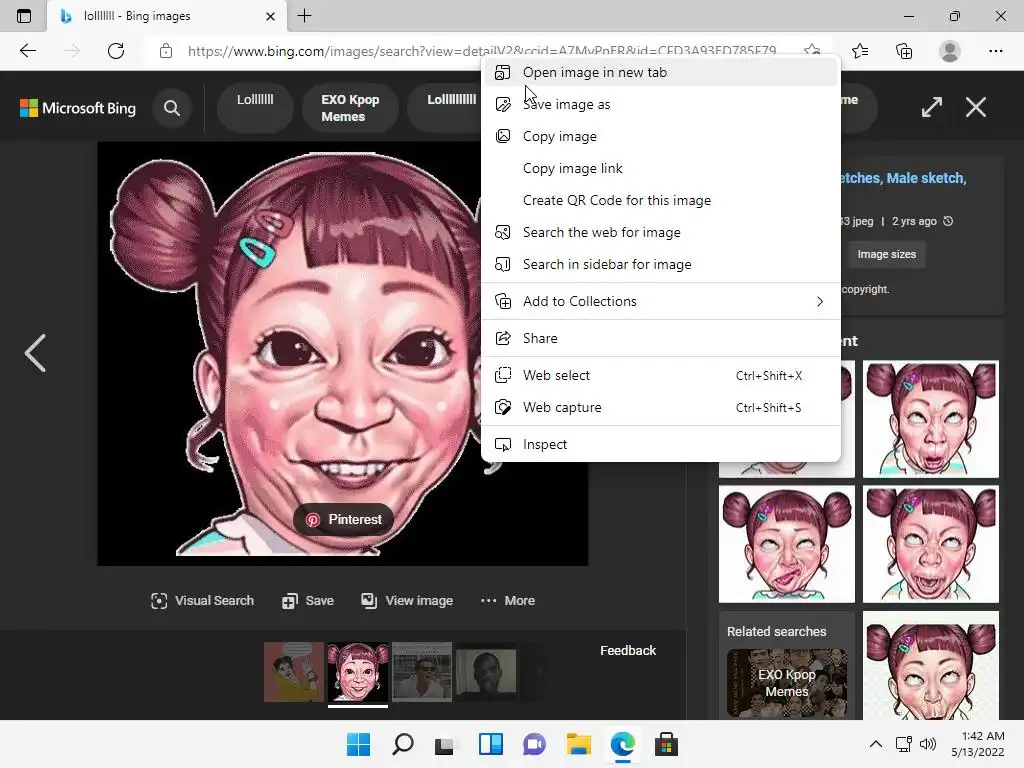Click the Image sizes button
This screenshot has height=768, width=1024.
click(886, 255)
